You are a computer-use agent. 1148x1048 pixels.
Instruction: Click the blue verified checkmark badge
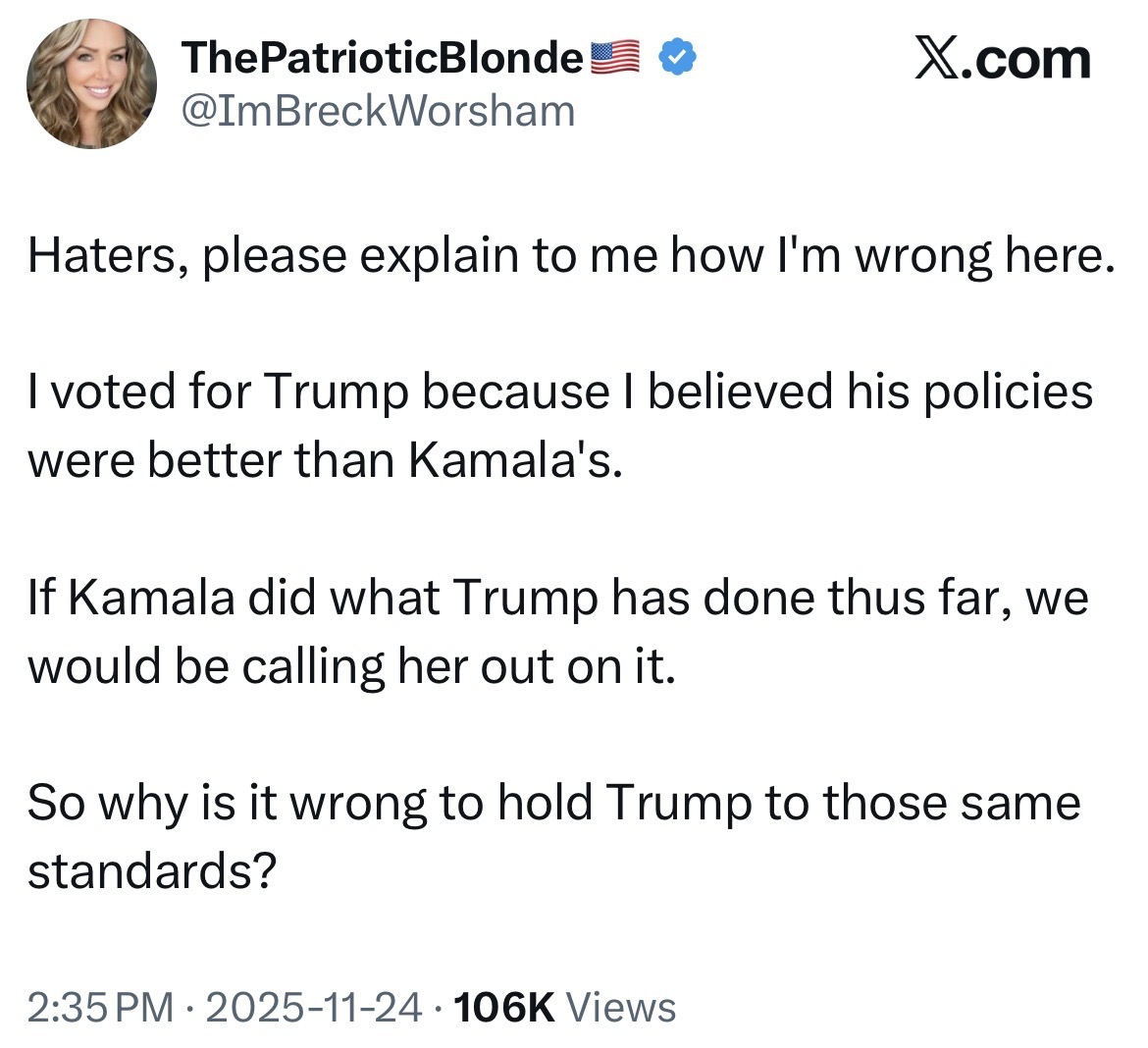coord(676,58)
